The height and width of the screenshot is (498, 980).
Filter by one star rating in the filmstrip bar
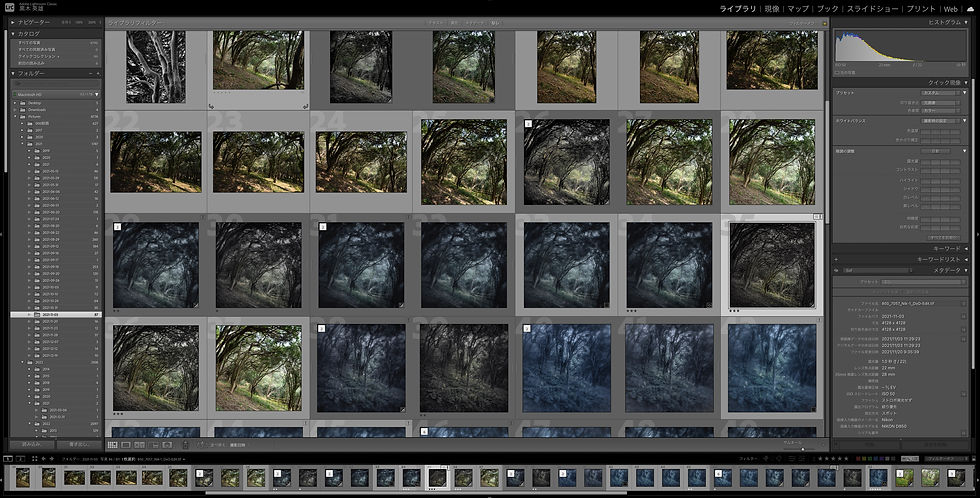tap(820, 458)
